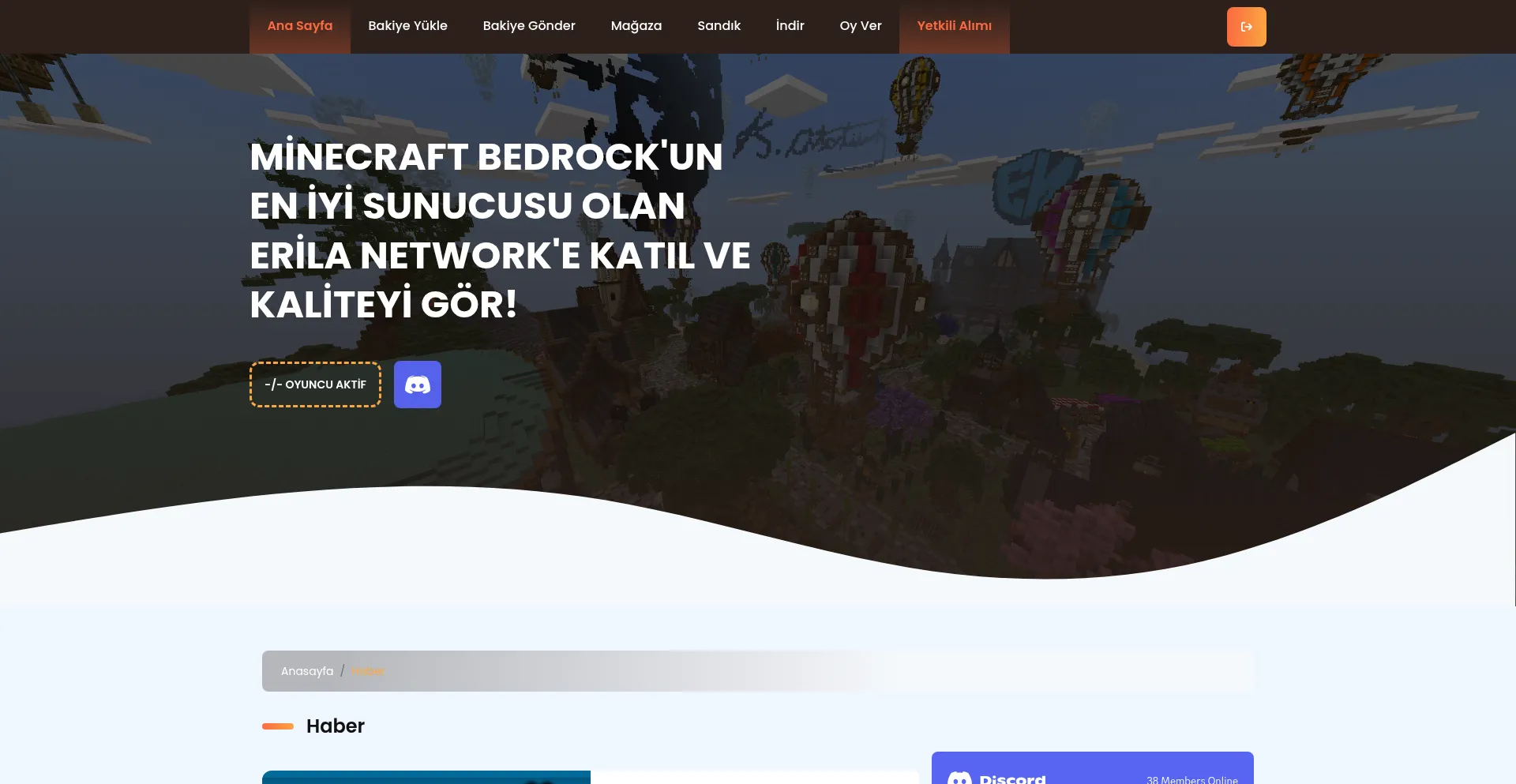
Task: Click the 38 Members Online text
Action: point(1192,779)
